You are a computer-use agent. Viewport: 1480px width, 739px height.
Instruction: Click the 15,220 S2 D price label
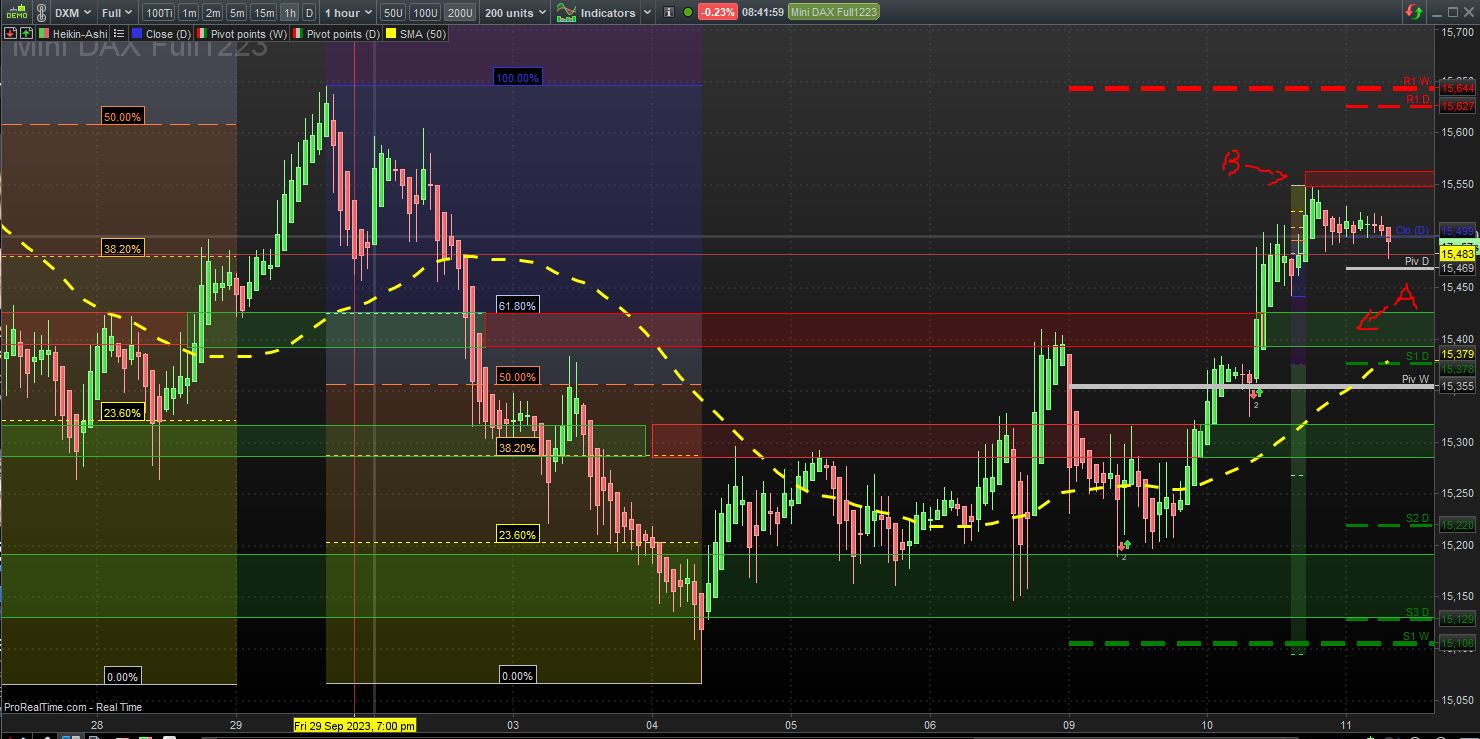[x=1457, y=525]
